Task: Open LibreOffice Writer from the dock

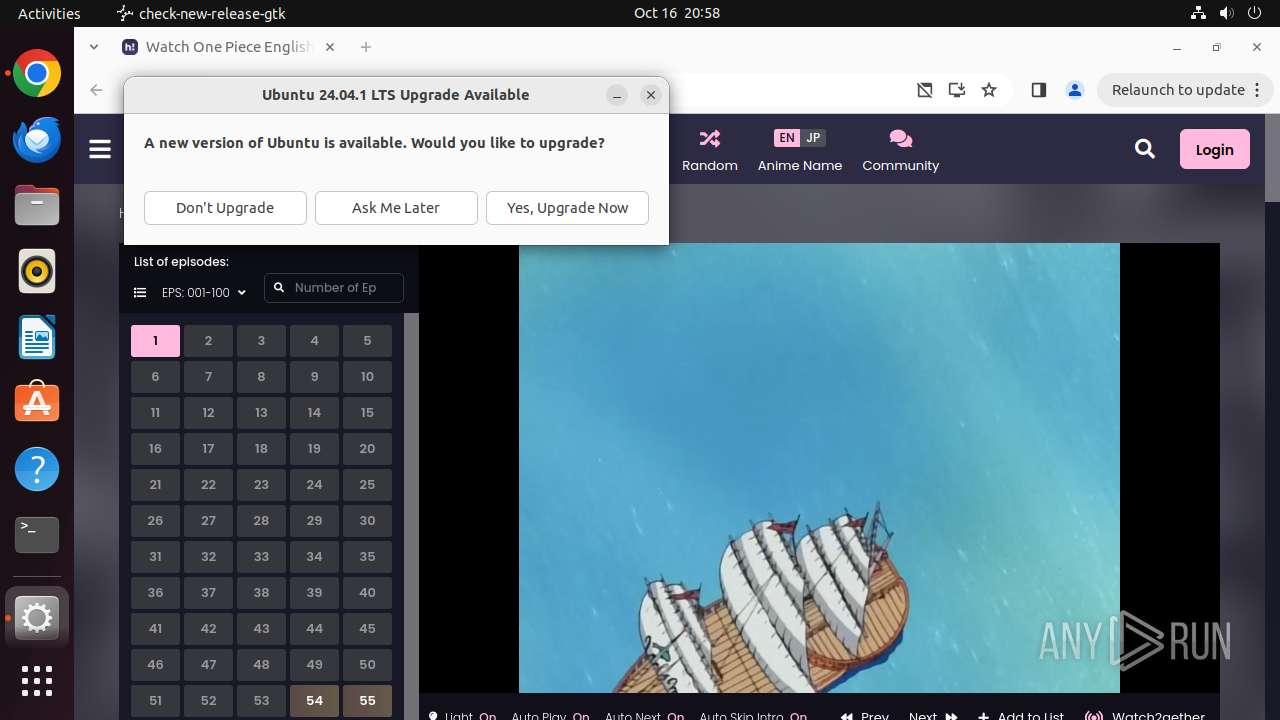Action: pyautogui.click(x=37, y=337)
